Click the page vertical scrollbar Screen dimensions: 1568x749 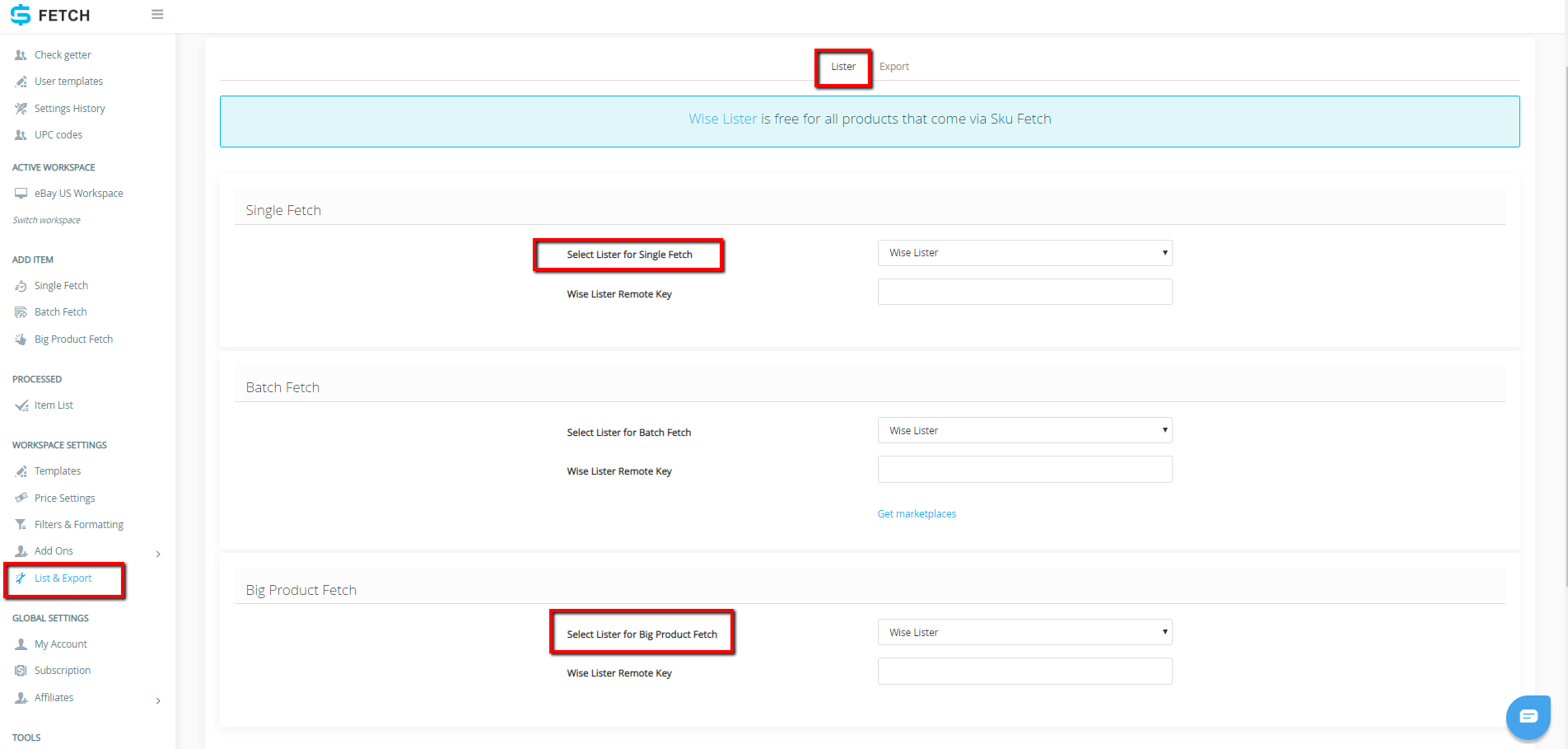(x=1565, y=325)
